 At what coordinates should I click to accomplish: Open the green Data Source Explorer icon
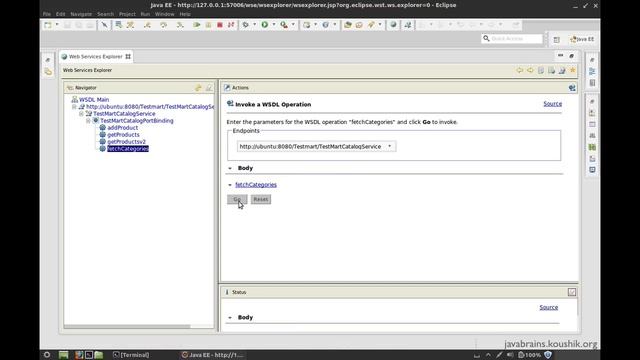click(592, 147)
